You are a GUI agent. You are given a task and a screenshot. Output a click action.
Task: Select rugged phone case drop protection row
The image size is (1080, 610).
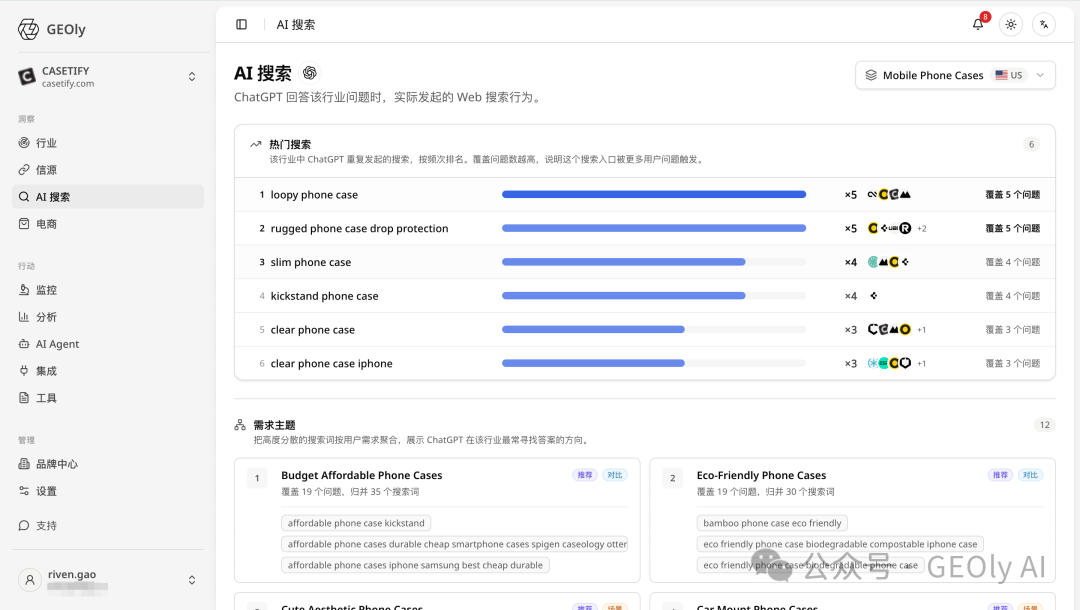tap(645, 229)
